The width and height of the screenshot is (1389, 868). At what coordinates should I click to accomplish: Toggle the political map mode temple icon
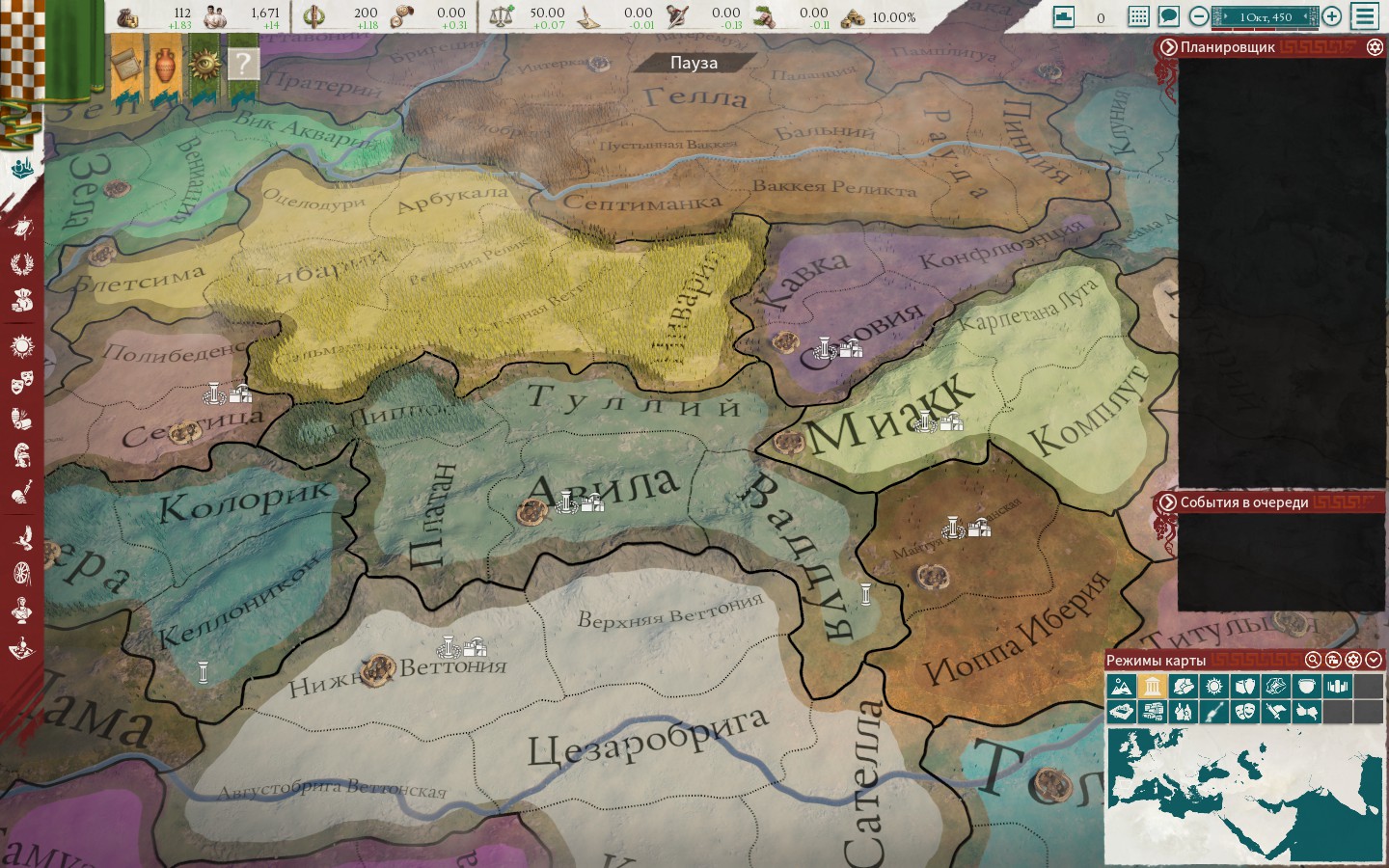pyautogui.click(x=1152, y=686)
